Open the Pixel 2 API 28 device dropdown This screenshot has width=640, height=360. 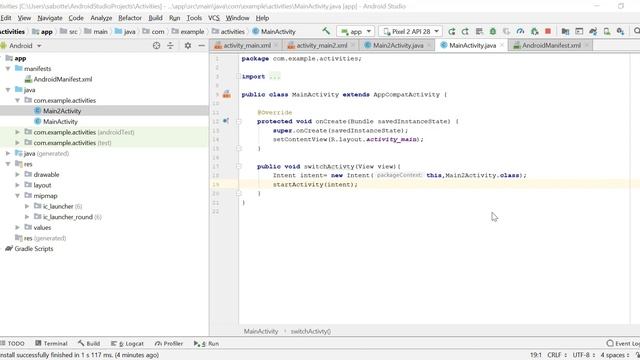[410, 31]
